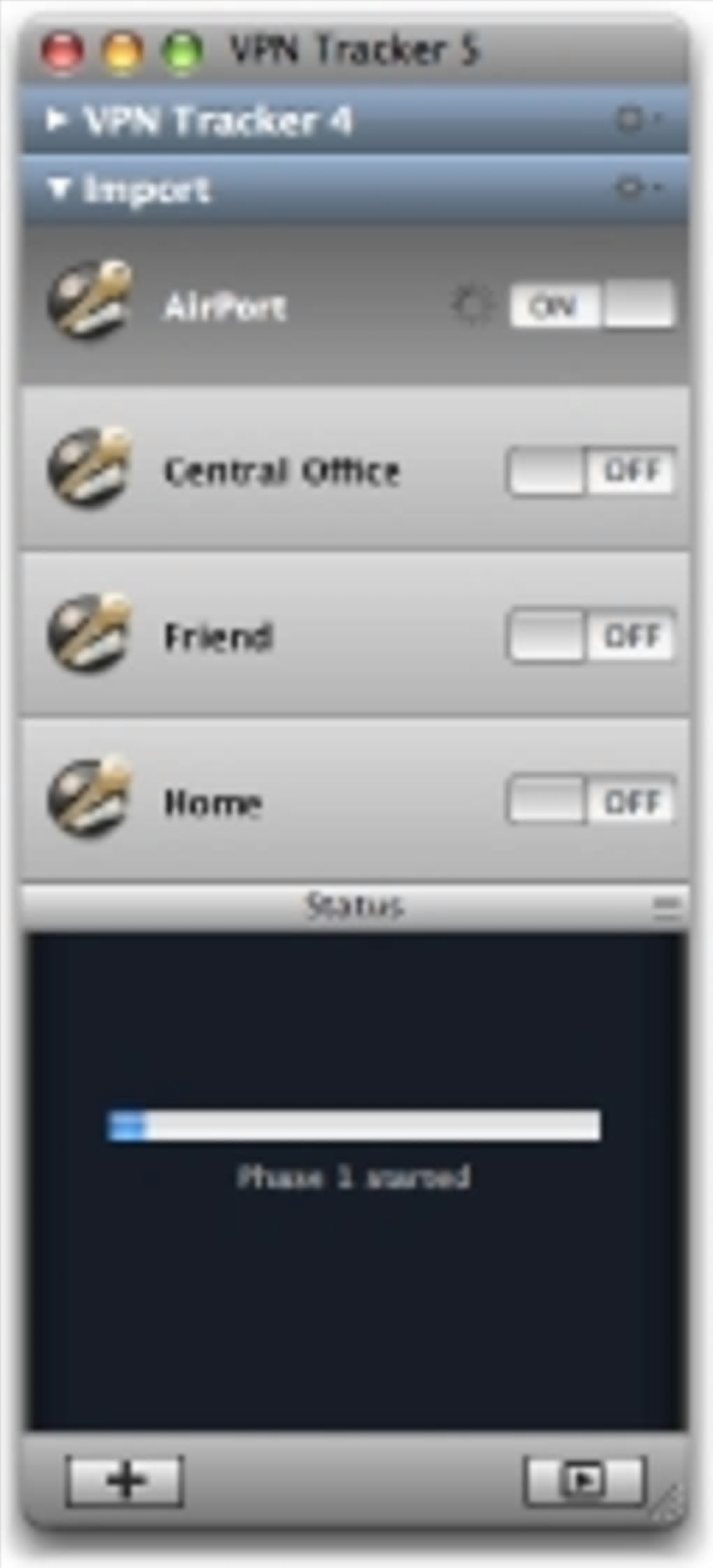Viewport: 713px width, 1568px height.
Task: Click the Friend connection key icon
Action: coord(90,632)
